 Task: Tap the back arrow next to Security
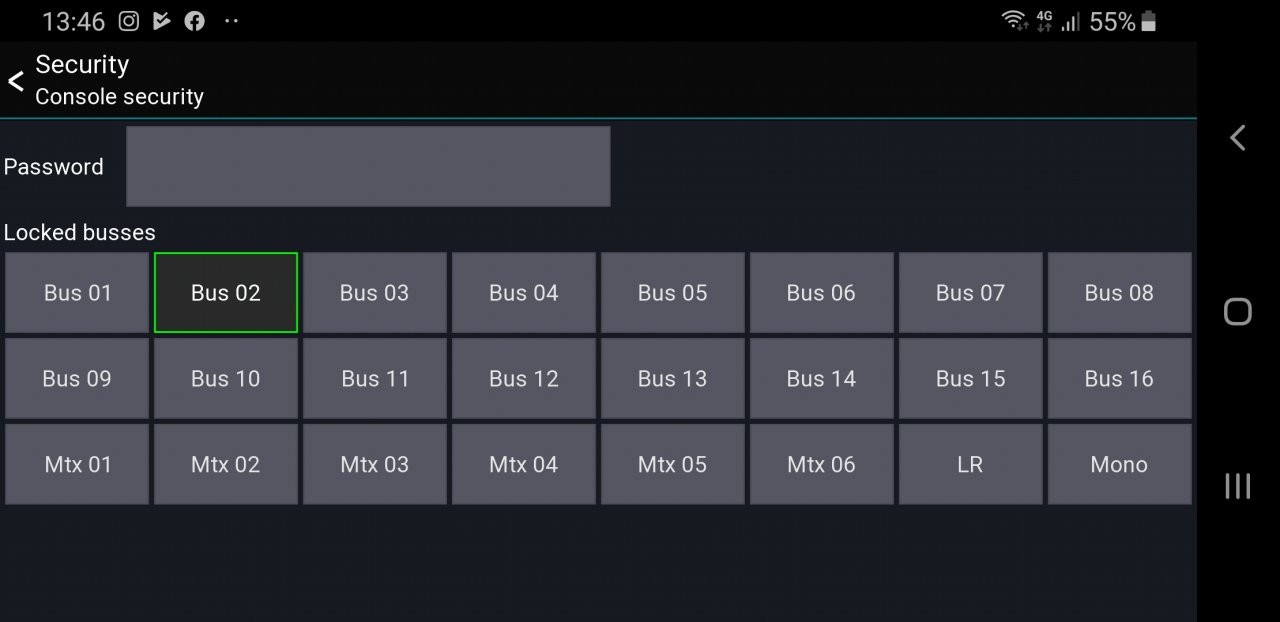(x=16, y=81)
